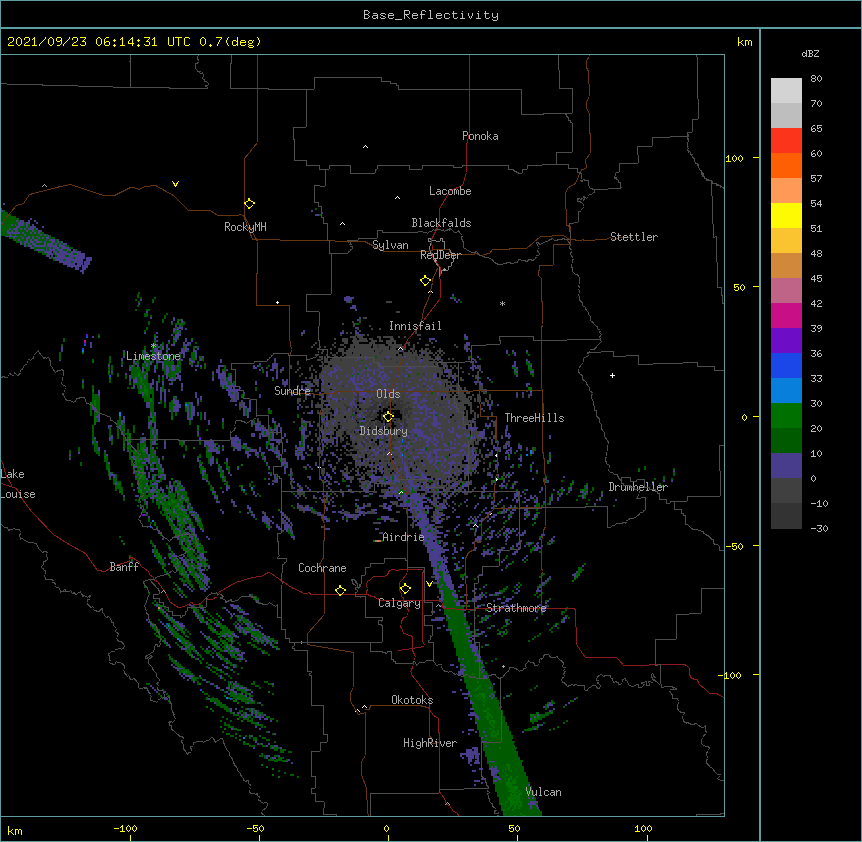Click the magenta 42-39 dBZ legend swatch
The height and width of the screenshot is (842, 862).
786,315
